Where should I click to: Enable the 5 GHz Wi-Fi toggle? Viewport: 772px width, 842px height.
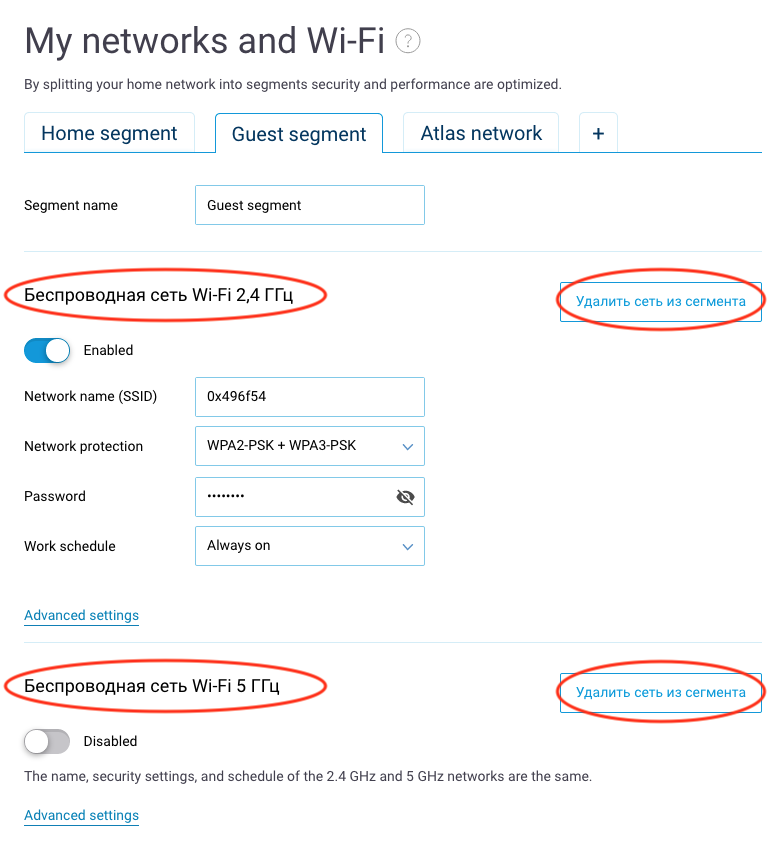47,742
